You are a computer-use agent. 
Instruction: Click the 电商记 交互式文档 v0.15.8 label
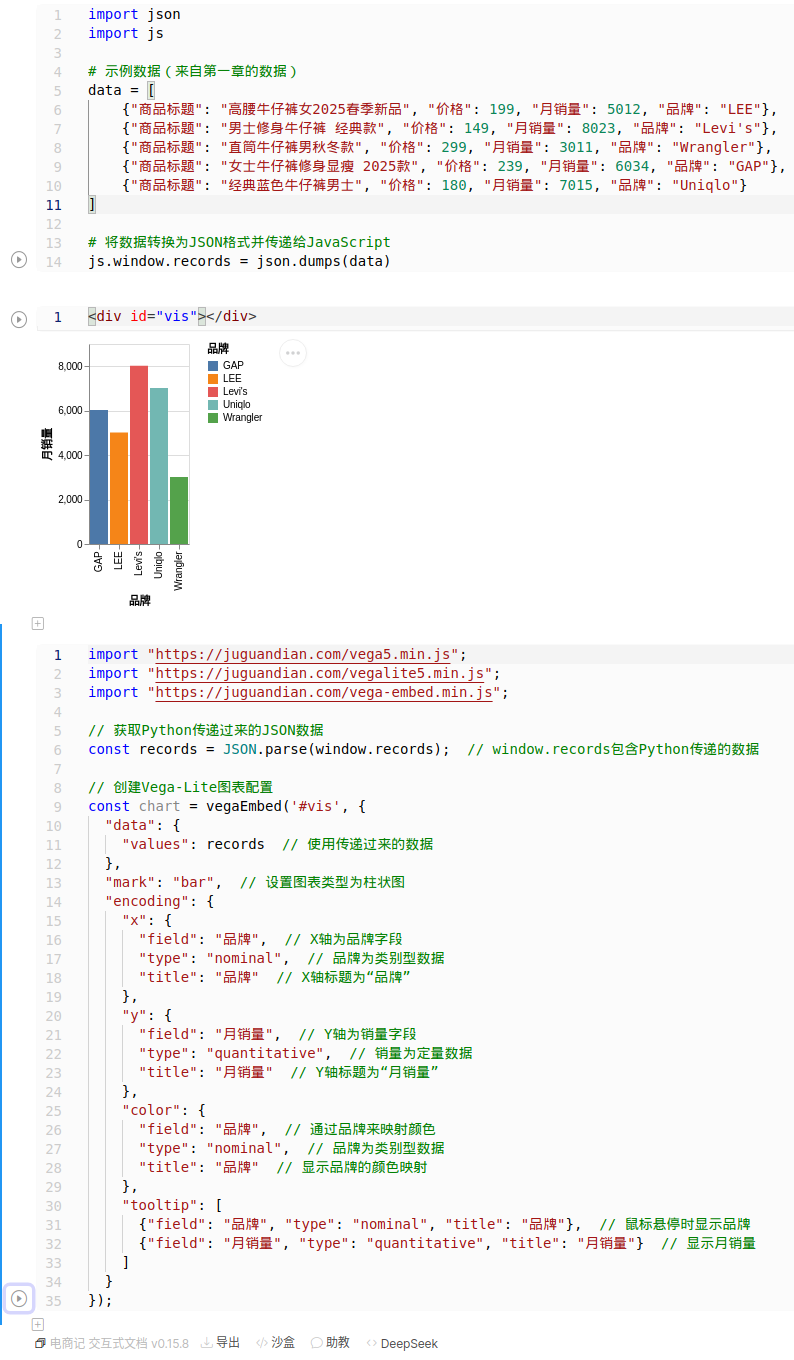pos(119,1343)
